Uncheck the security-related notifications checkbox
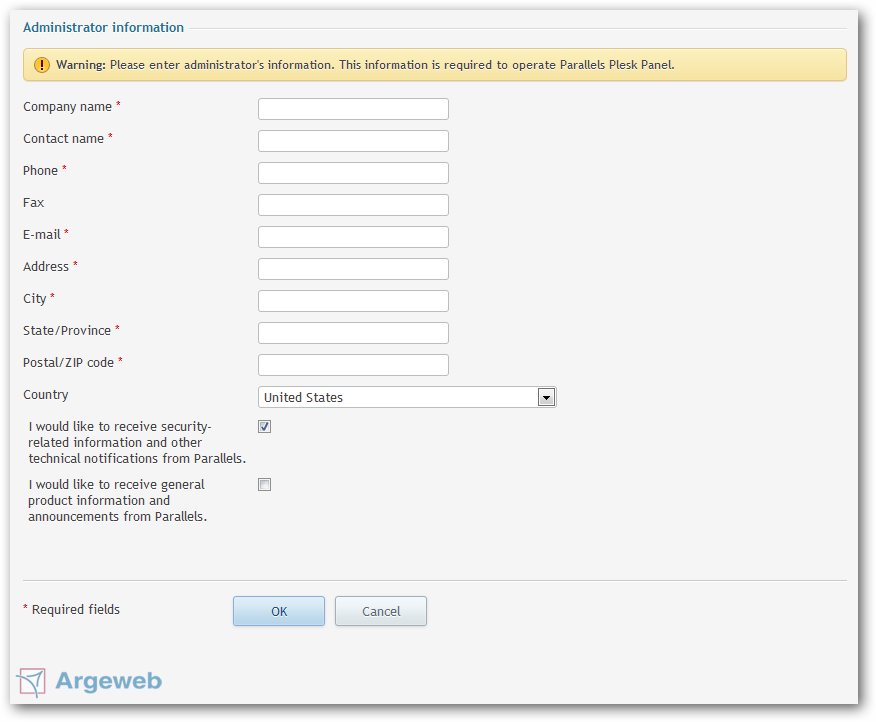The image size is (876, 722). pyautogui.click(x=264, y=426)
